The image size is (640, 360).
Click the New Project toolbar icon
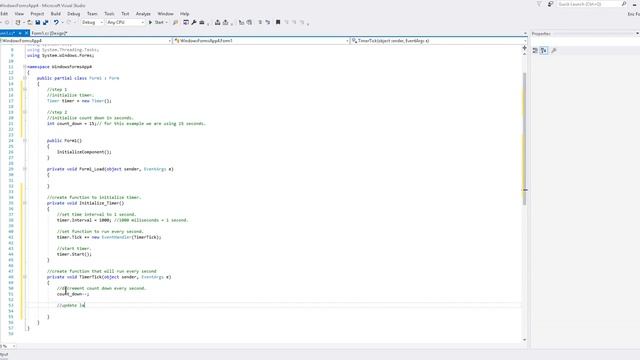[x=18, y=22]
